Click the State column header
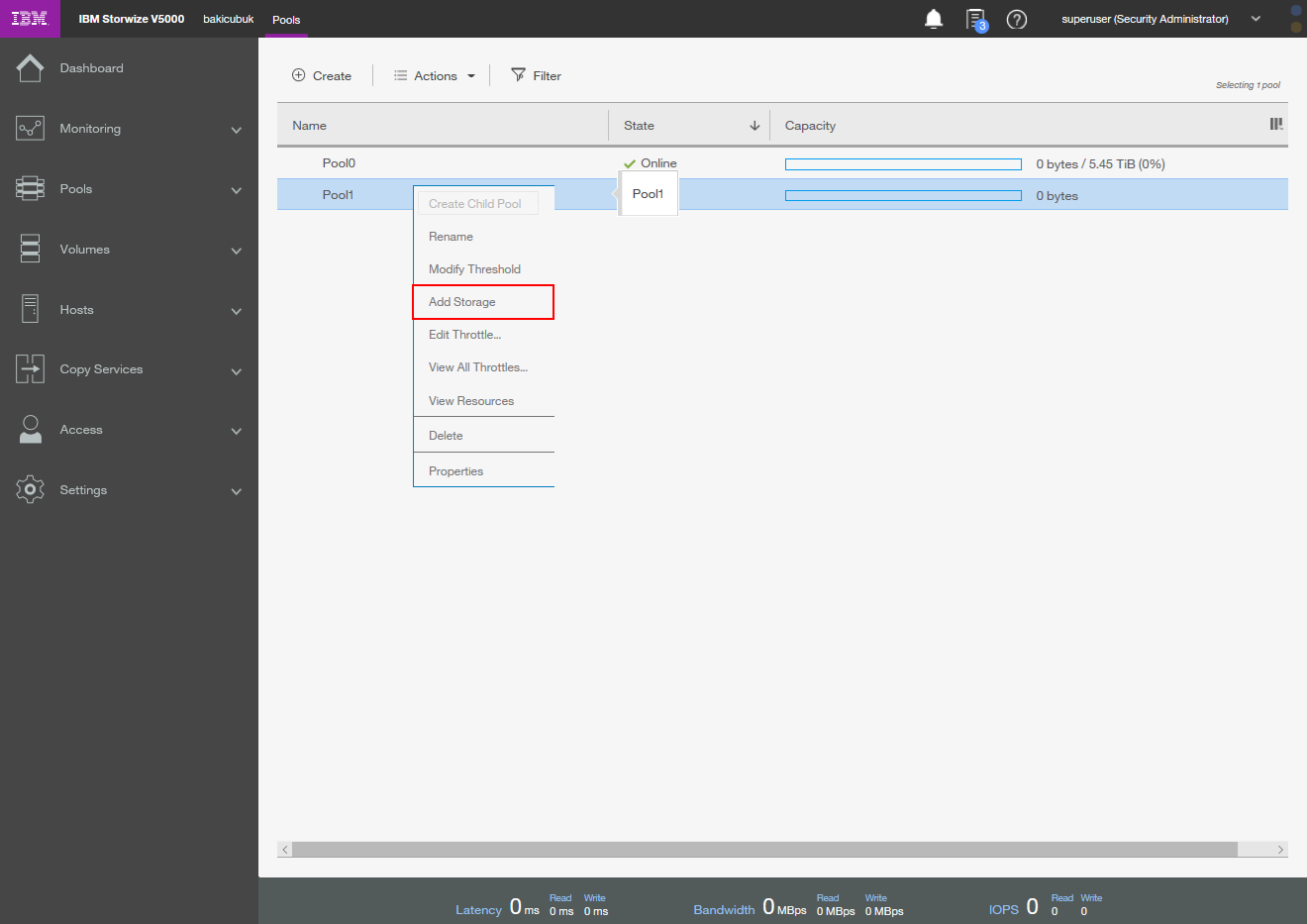 [639, 126]
